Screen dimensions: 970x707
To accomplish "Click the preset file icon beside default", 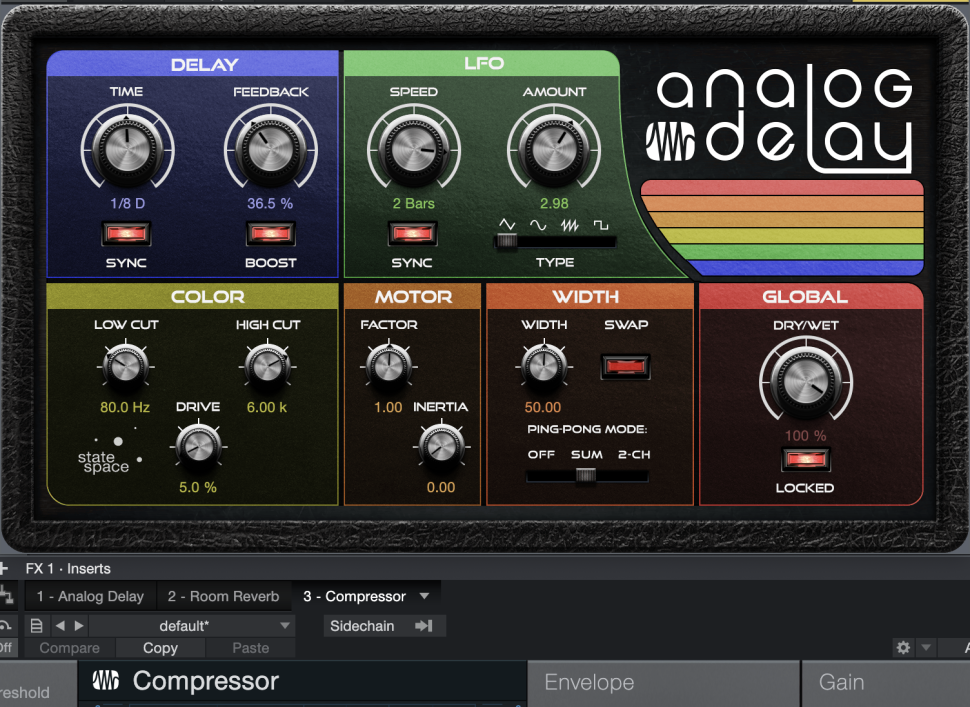I will [x=37, y=626].
